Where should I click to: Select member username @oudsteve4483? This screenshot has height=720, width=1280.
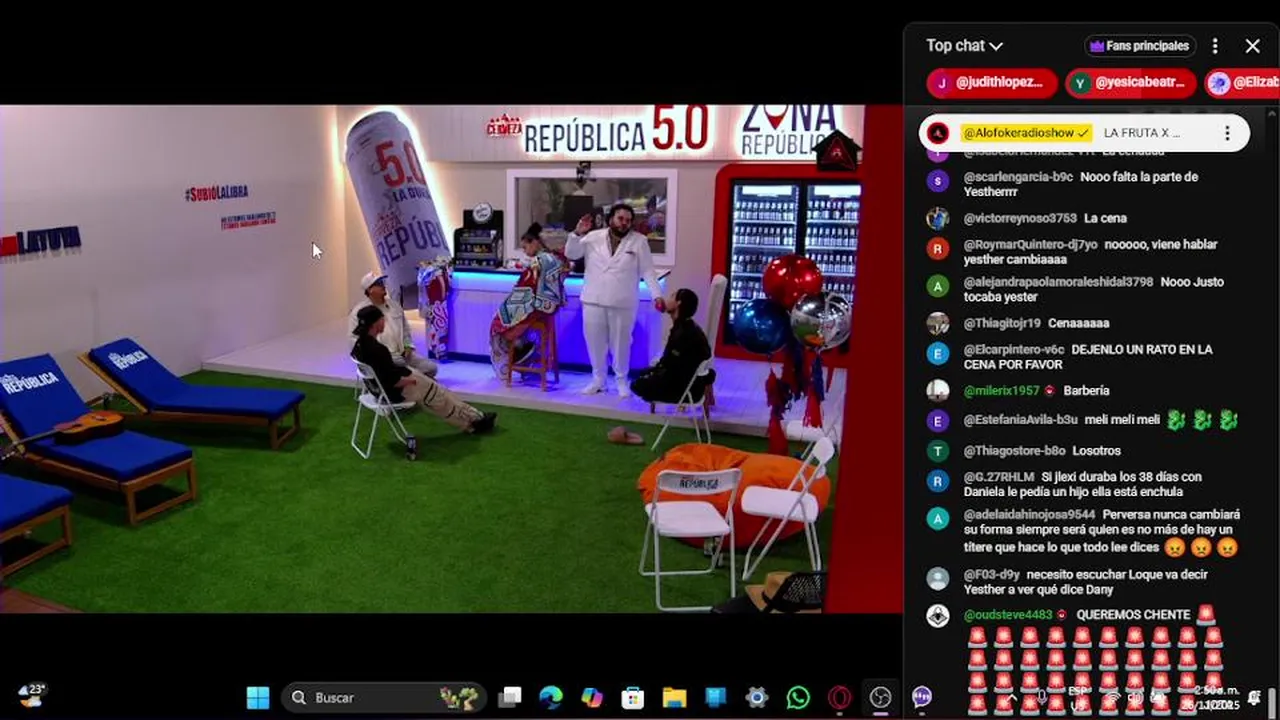click(x=1008, y=615)
